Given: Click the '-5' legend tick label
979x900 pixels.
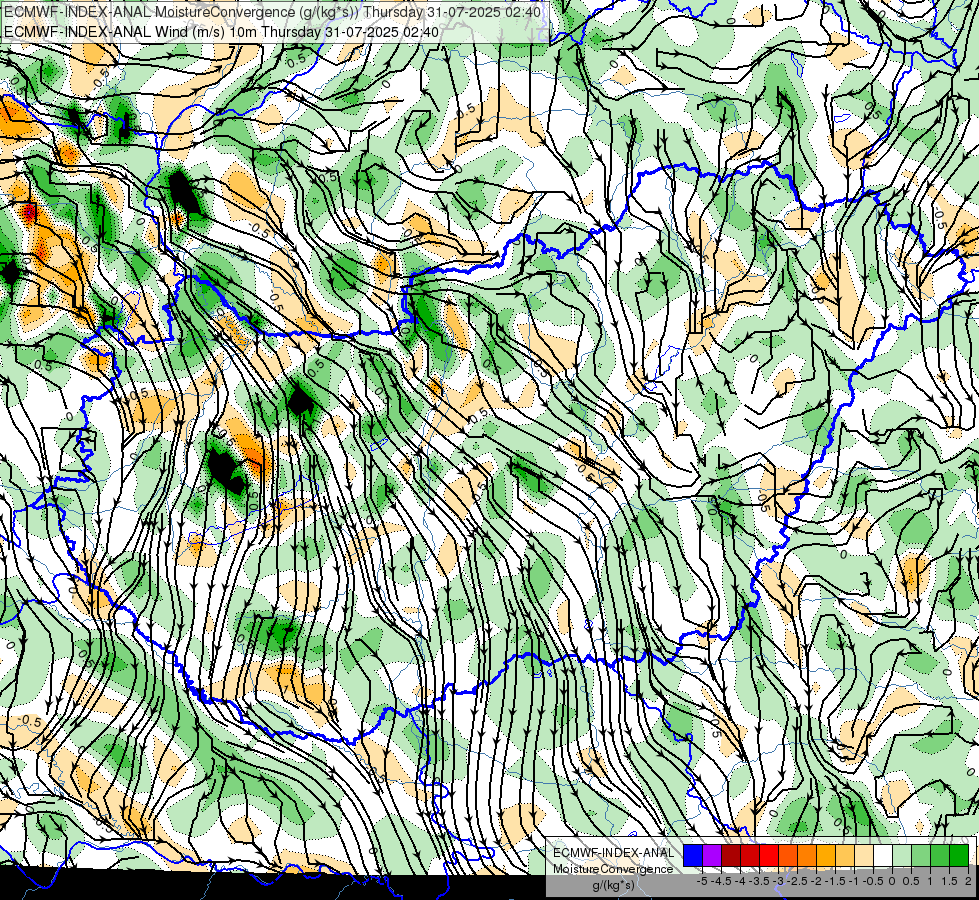Looking at the screenshot, I should coord(702,881).
